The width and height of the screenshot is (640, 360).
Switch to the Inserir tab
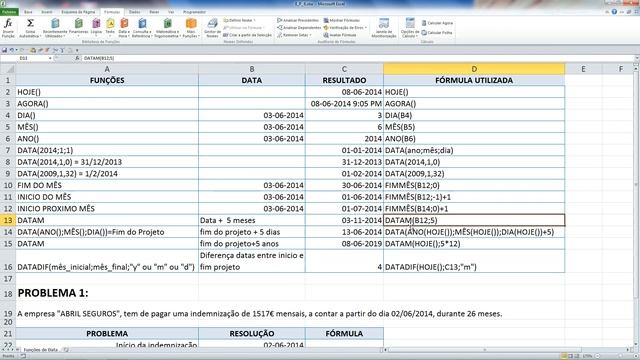click(47, 12)
